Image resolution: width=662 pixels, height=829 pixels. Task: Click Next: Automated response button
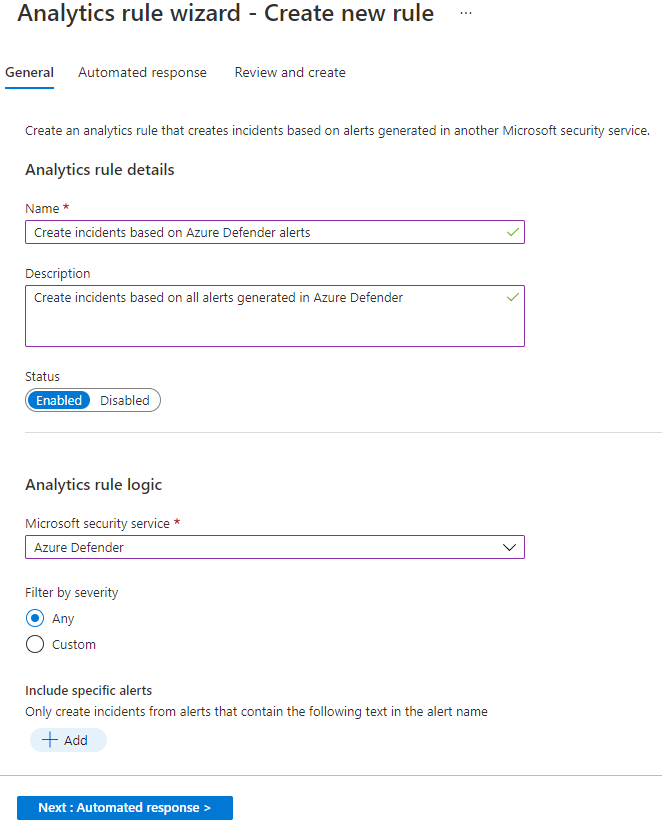point(125,808)
